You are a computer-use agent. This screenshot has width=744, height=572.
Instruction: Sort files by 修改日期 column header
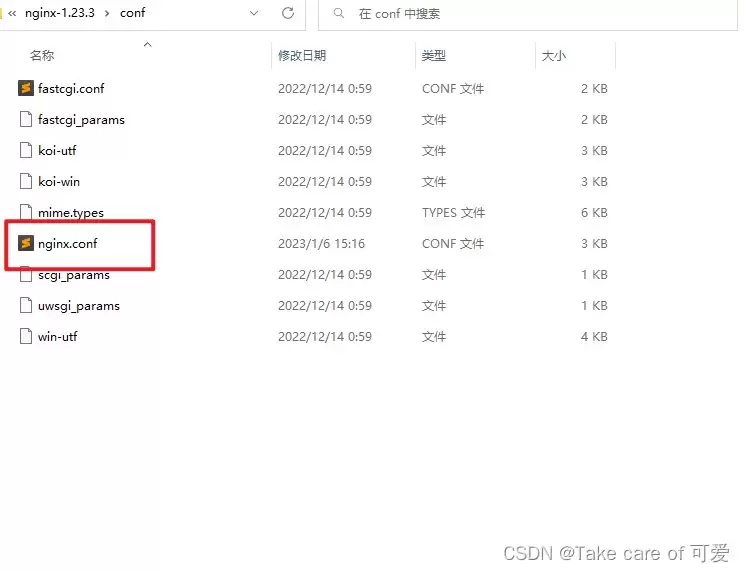pyautogui.click(x=302, y=55)
